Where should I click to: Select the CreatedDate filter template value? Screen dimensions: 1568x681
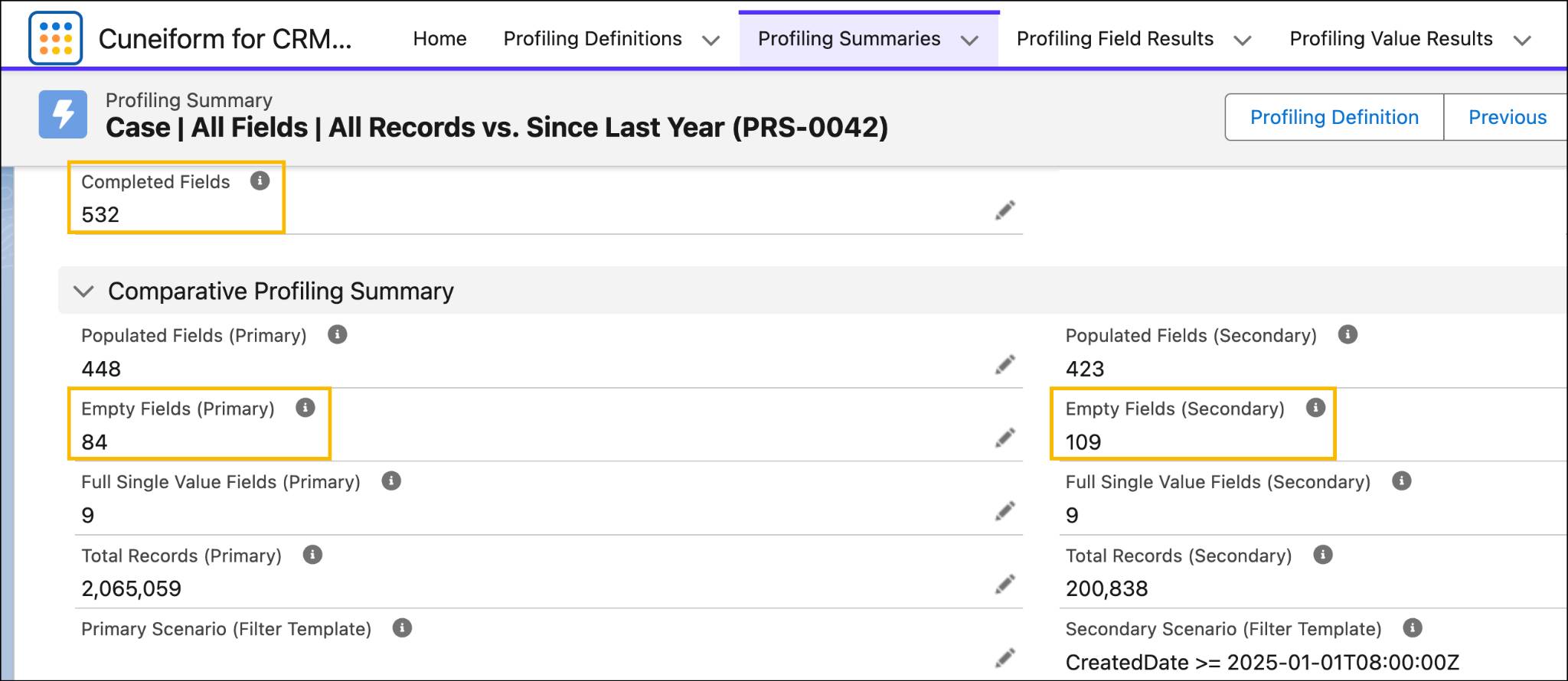tap(1263, 662)
